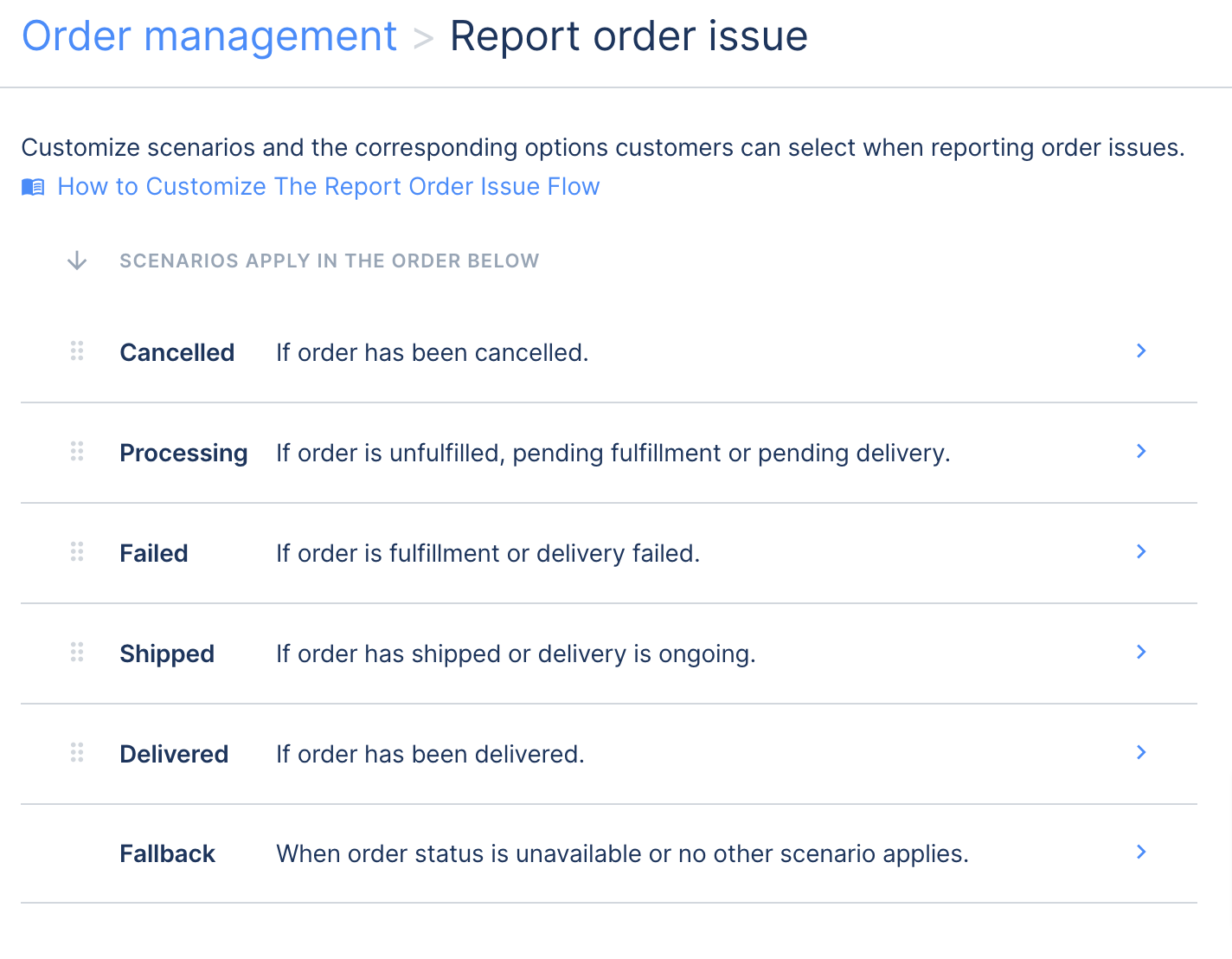Click the drag handle for Processing scenario
The width and height of the screenshot is (1232, 959).
click(x=77, y=451)
